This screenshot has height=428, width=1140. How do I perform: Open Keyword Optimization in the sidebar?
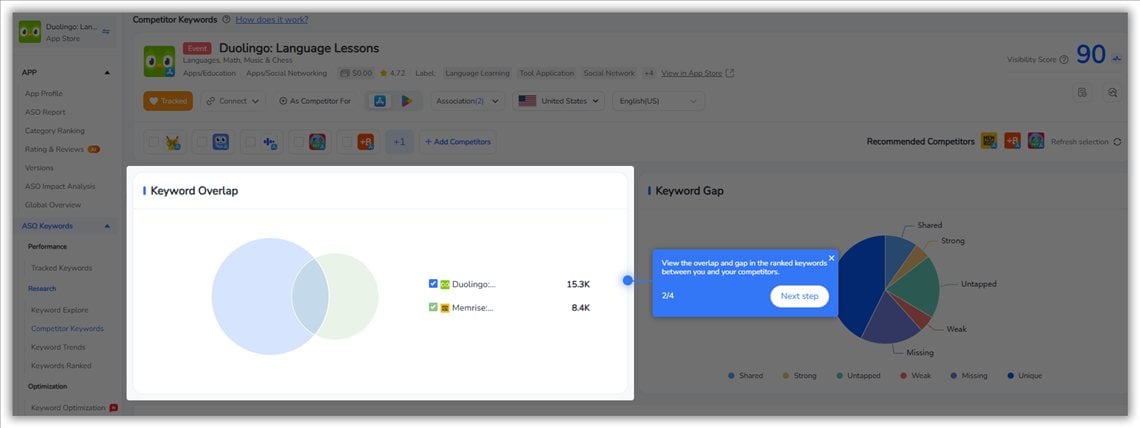click(68, 408)
